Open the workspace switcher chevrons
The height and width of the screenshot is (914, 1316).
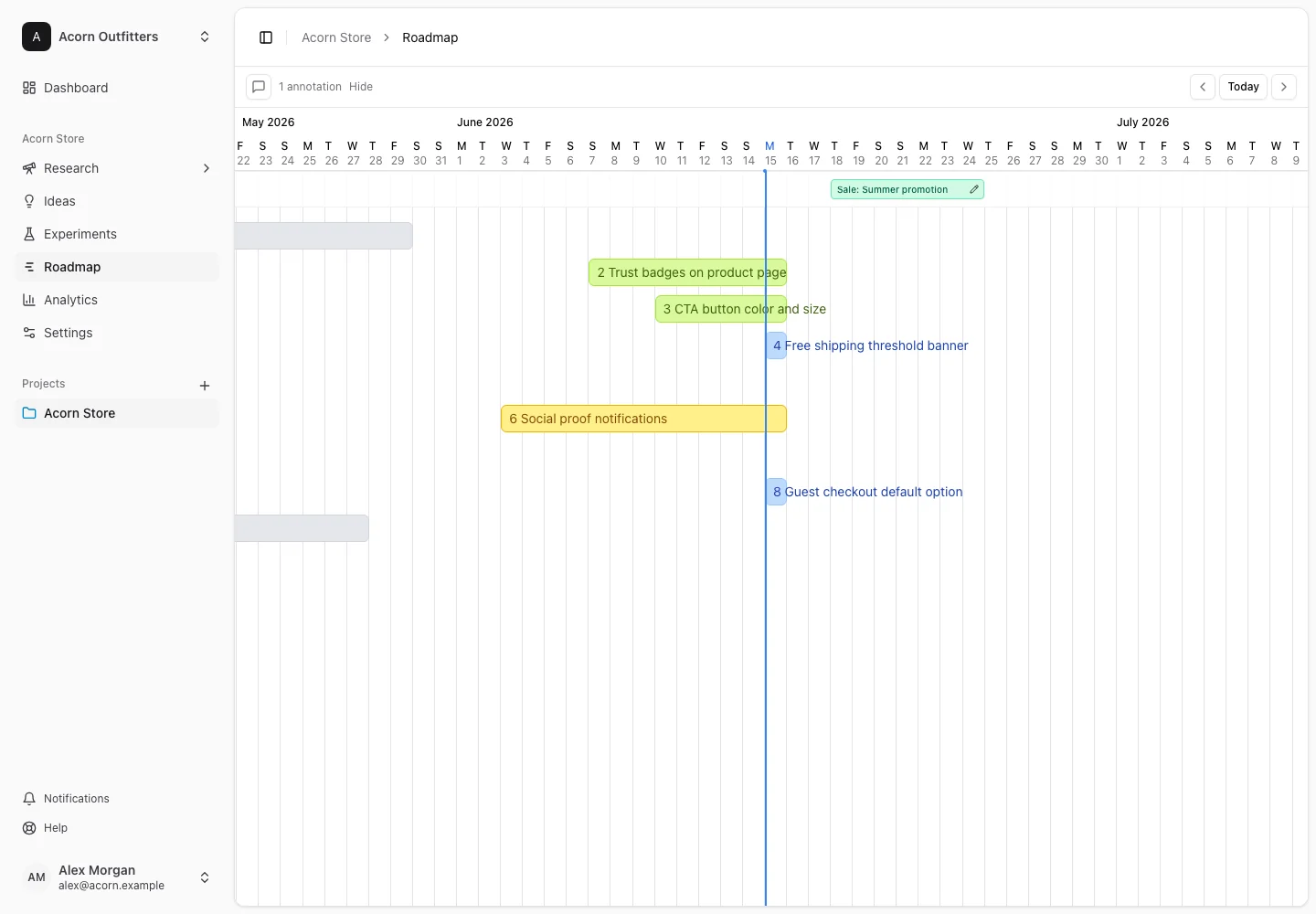click(205, 37)
